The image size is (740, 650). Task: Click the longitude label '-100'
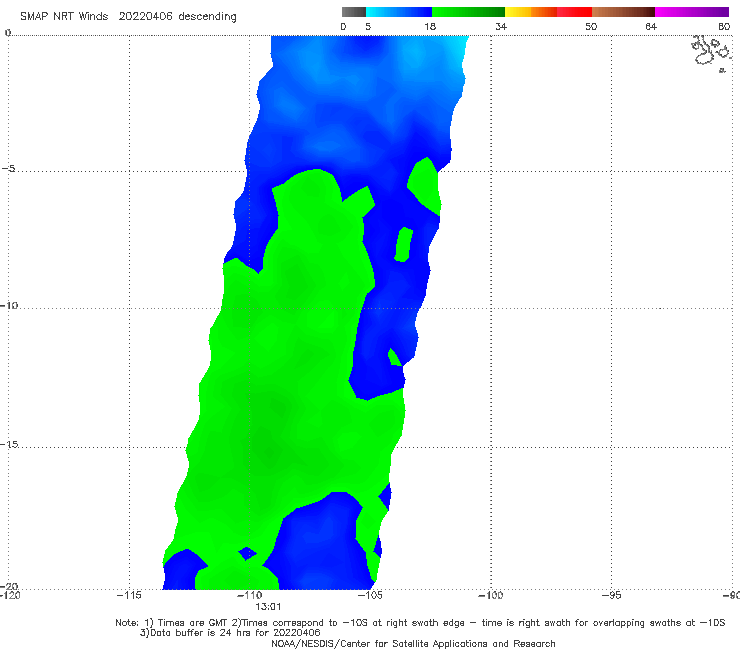click(490, 595)
